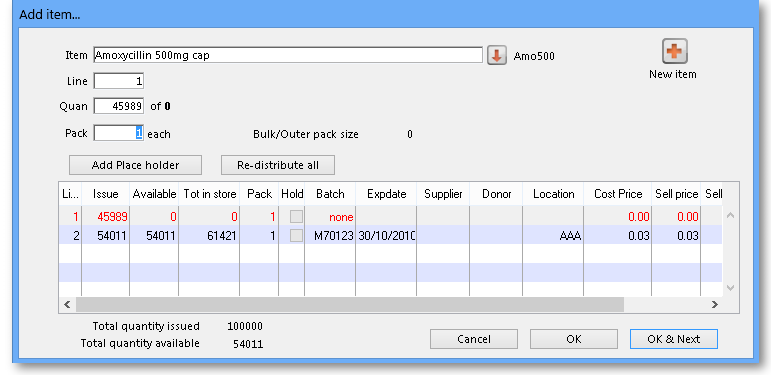Toggle Hold checkbox for placeholder line 1
The image size is (771, 375).
point(297,217)
